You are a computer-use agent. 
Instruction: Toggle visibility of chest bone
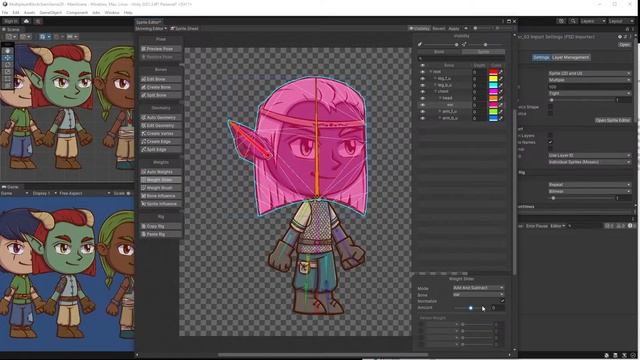point(422,91)
